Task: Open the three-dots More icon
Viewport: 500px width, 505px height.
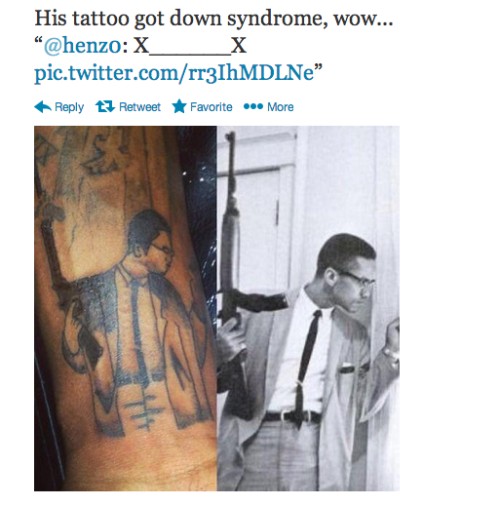Action: point(253,107)
